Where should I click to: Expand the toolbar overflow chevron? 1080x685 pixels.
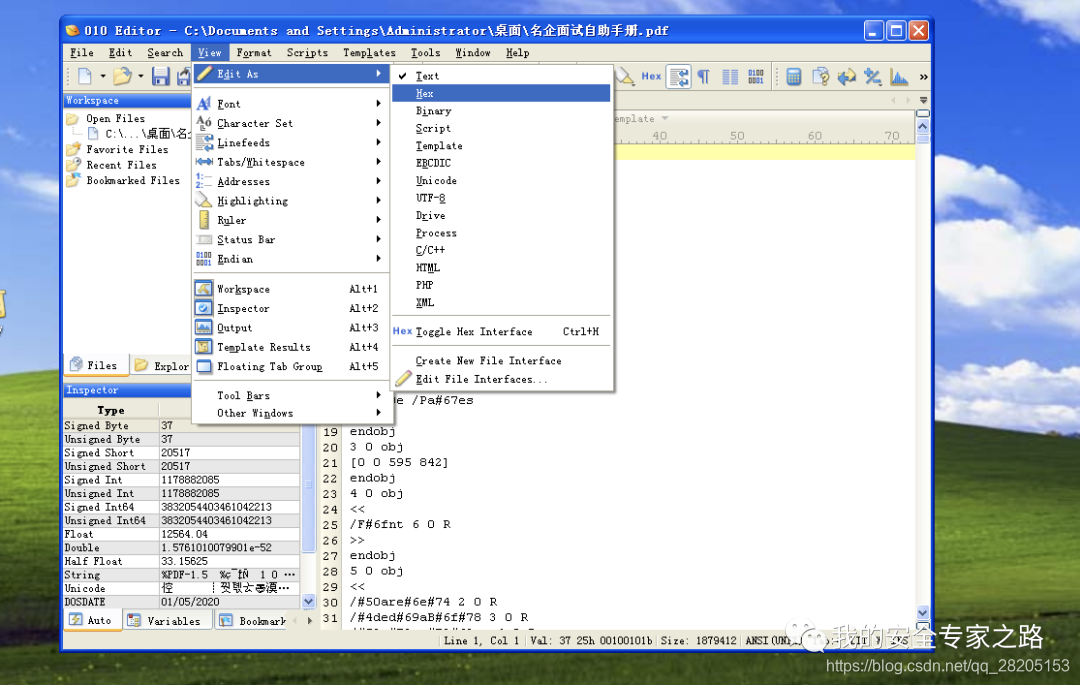click(x=924, y=76)
